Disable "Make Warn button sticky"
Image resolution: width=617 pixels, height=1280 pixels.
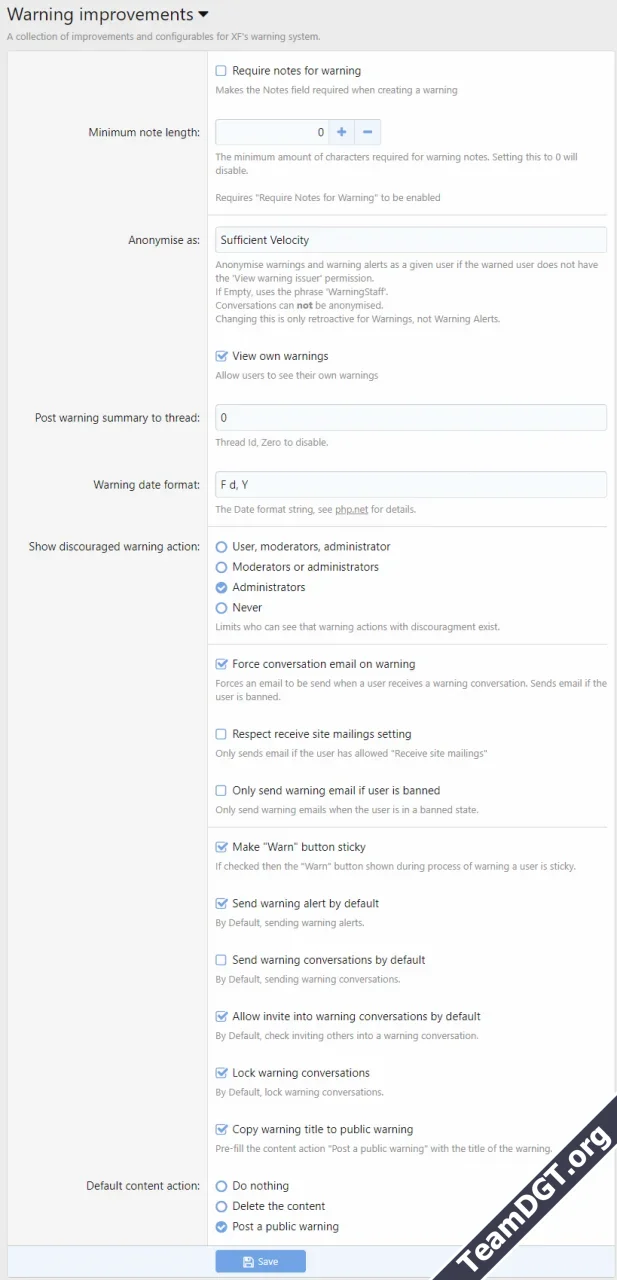(x=222, y=846)
